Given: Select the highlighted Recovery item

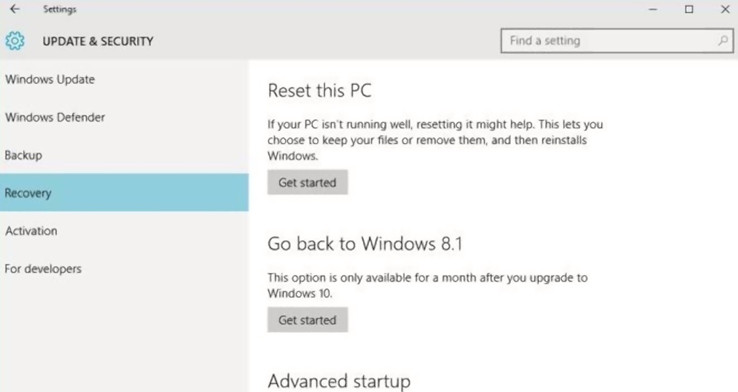Looking at the screenshot, I should (124, 192).
